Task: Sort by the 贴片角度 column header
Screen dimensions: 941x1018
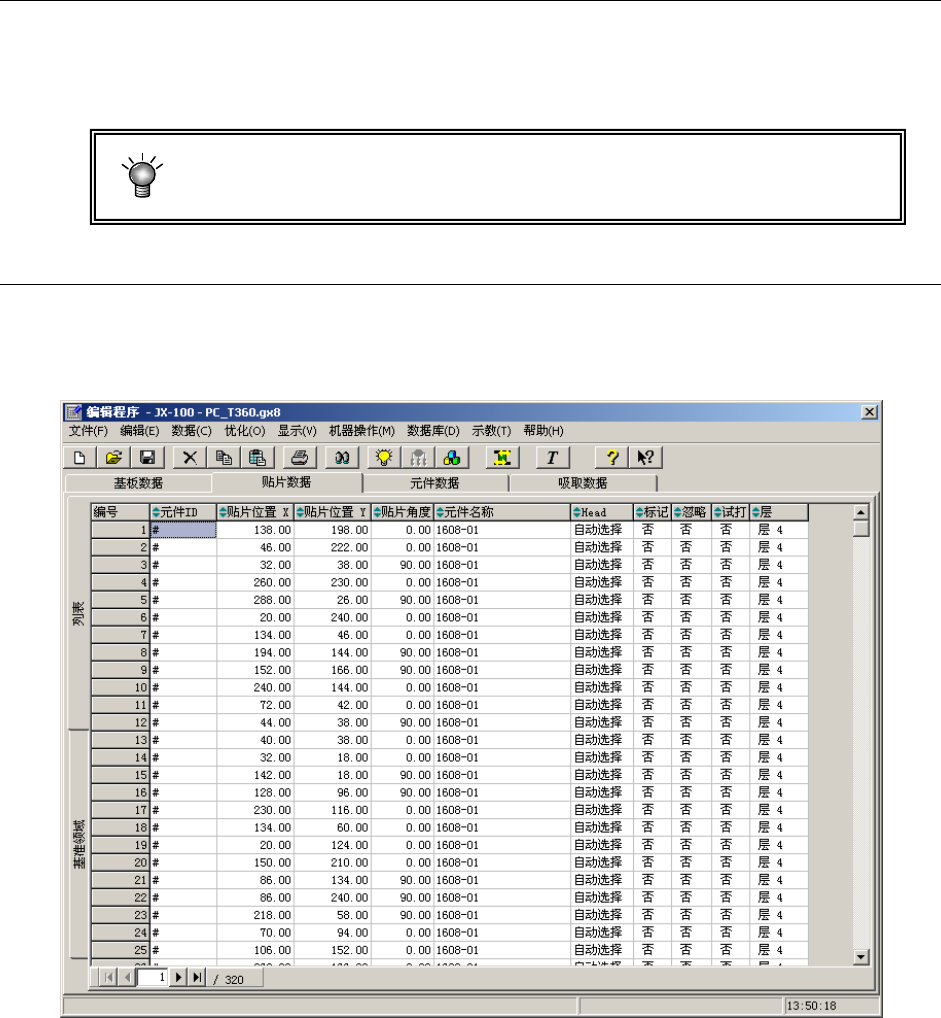Action: (403, 512)
